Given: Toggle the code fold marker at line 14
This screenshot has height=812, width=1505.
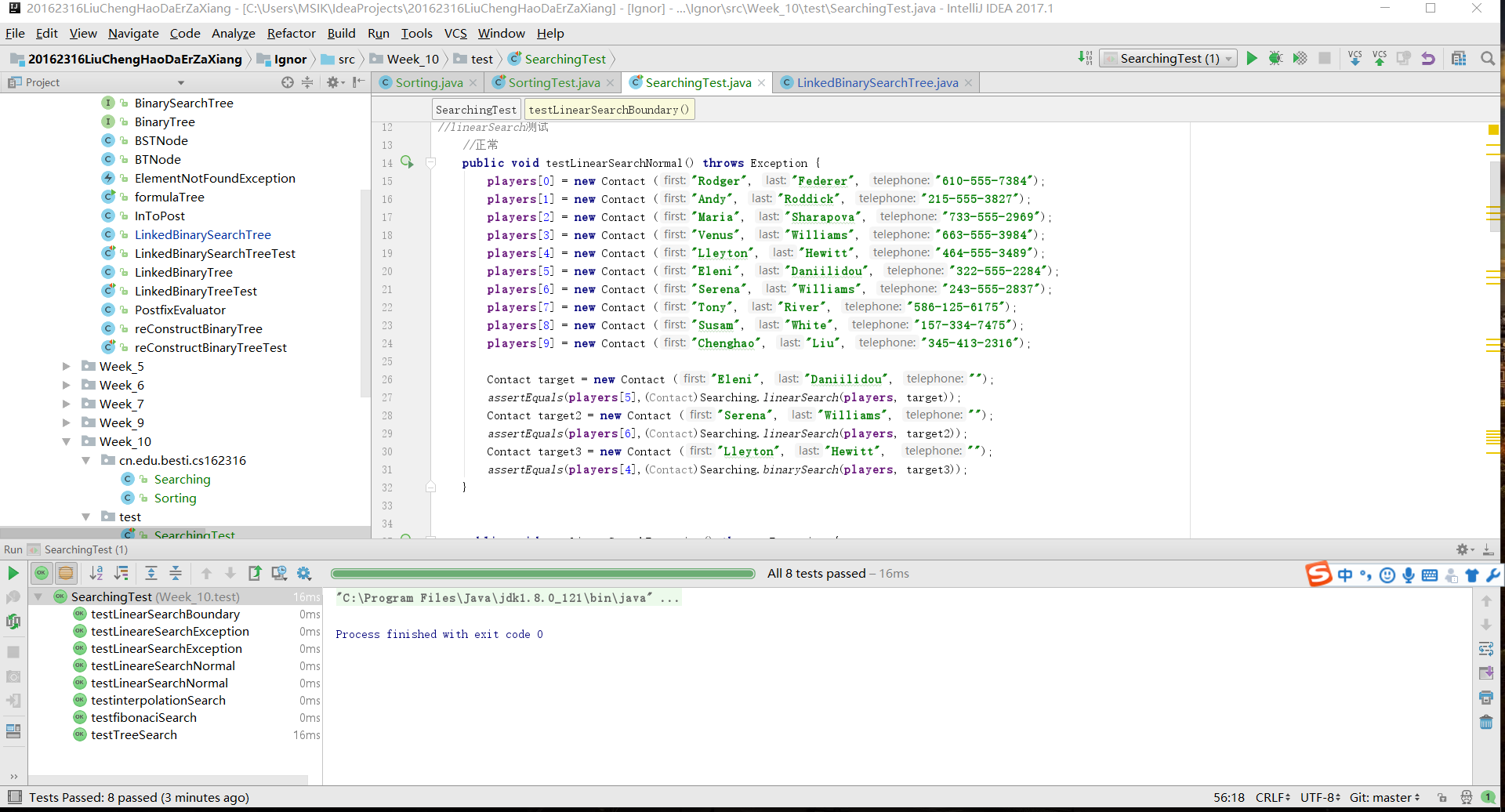Looking at the screenshot, I should (430, 163).
